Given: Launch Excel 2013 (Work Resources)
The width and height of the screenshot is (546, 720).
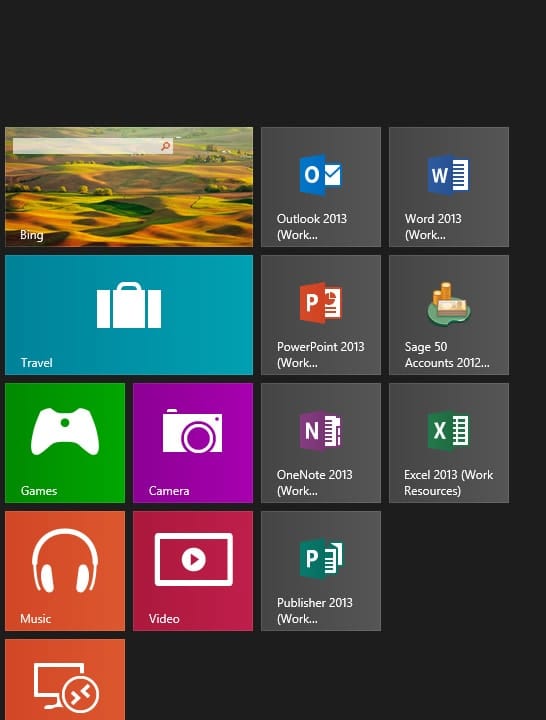Looking at the screenshot, I should click(x=449, y=443).
